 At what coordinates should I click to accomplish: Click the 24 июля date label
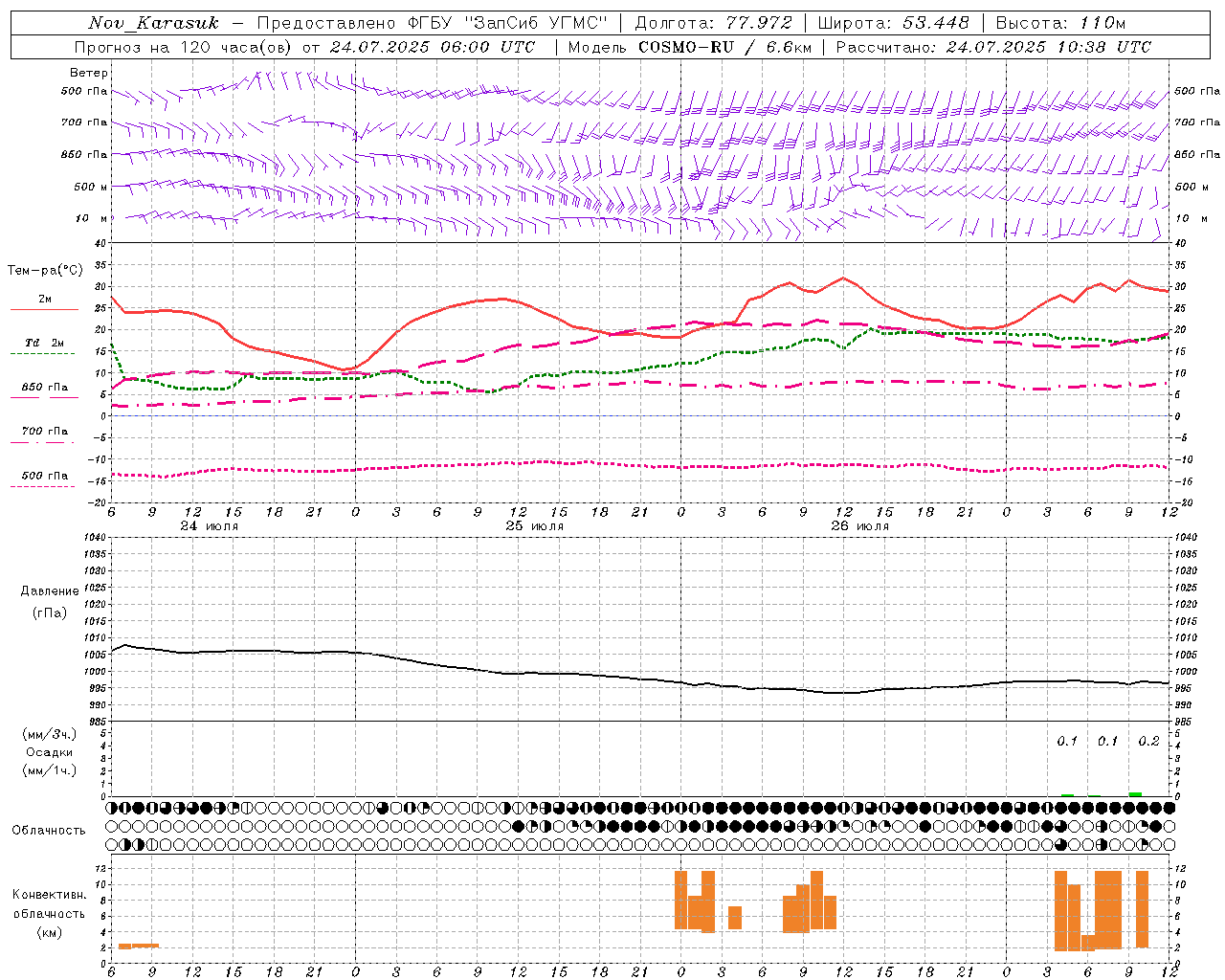point(210,526)
